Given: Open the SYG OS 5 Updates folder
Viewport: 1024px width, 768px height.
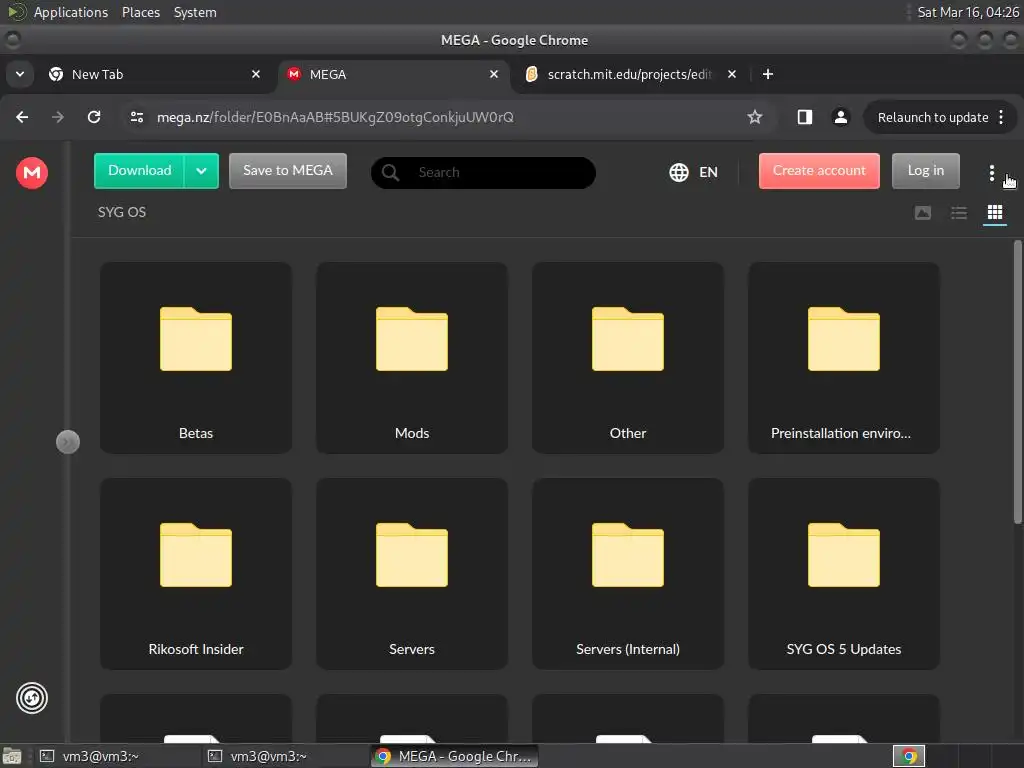Looking at the screenshot, I should coord(844,574).
